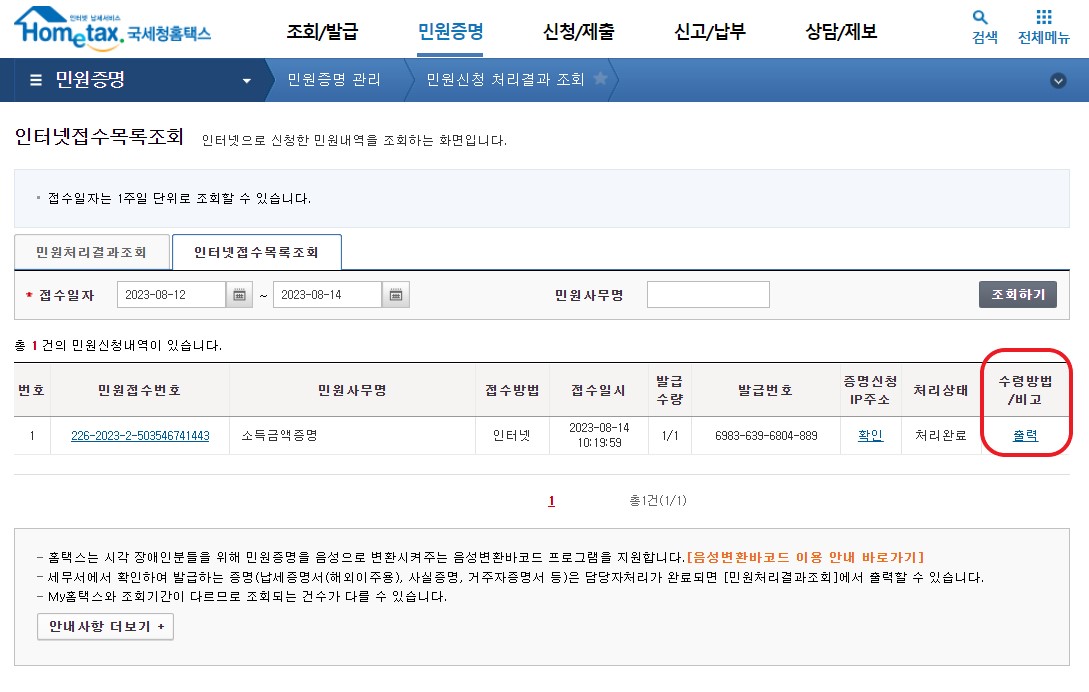The height and width of the screenshot is (692, 1089).
Task: Click the 출력 print link
Action: 1027,434
